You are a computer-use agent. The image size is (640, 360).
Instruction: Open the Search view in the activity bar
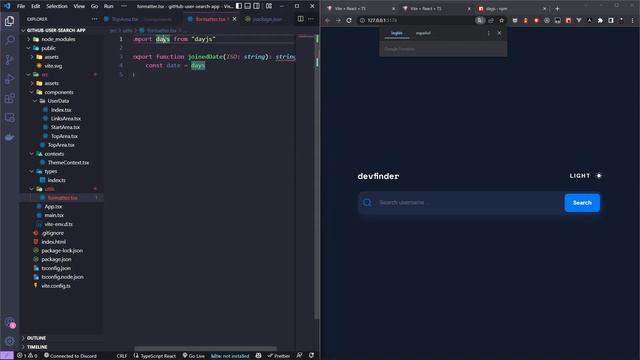(x=9, y=40)
